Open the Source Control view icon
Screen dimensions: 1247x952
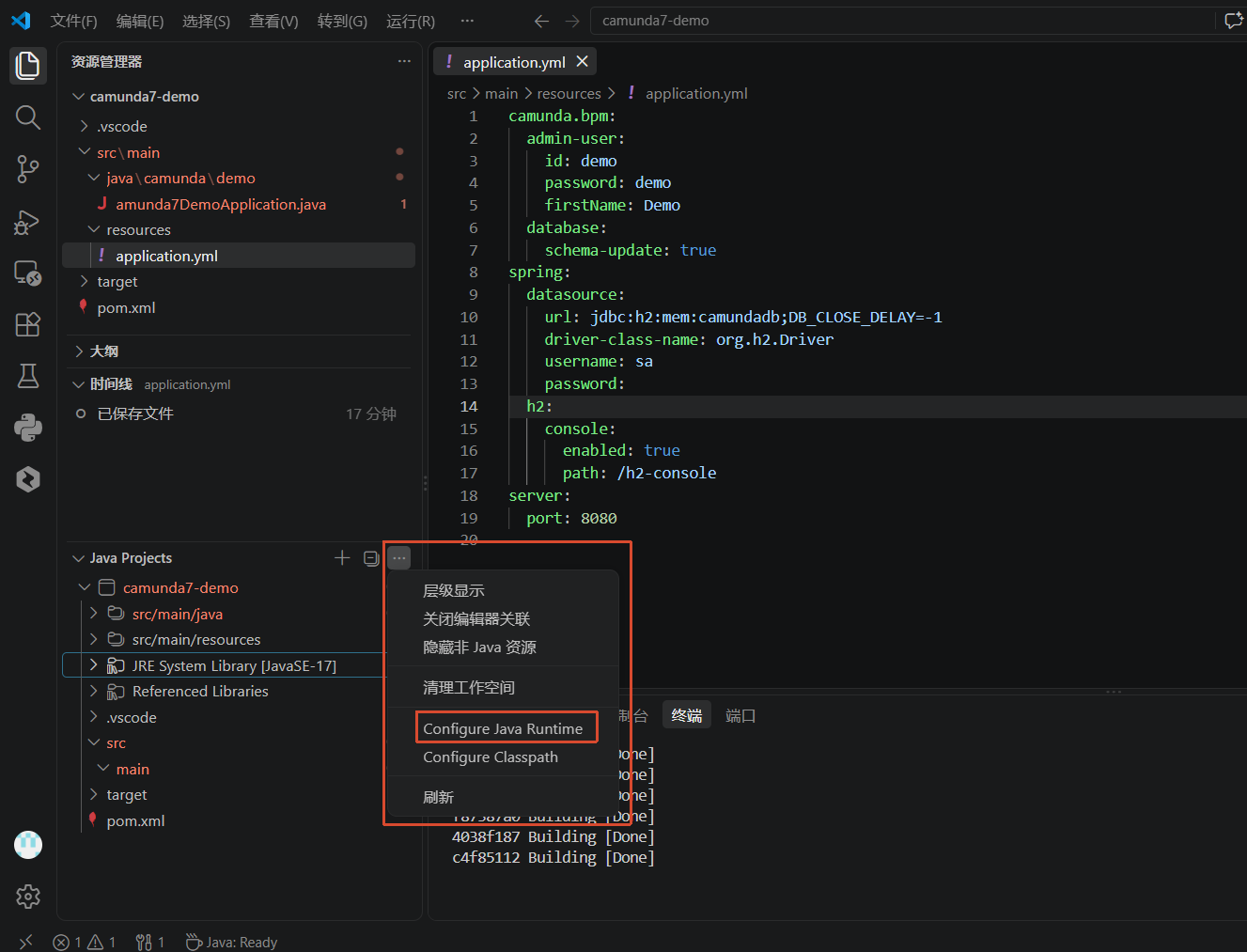[28, 169]
